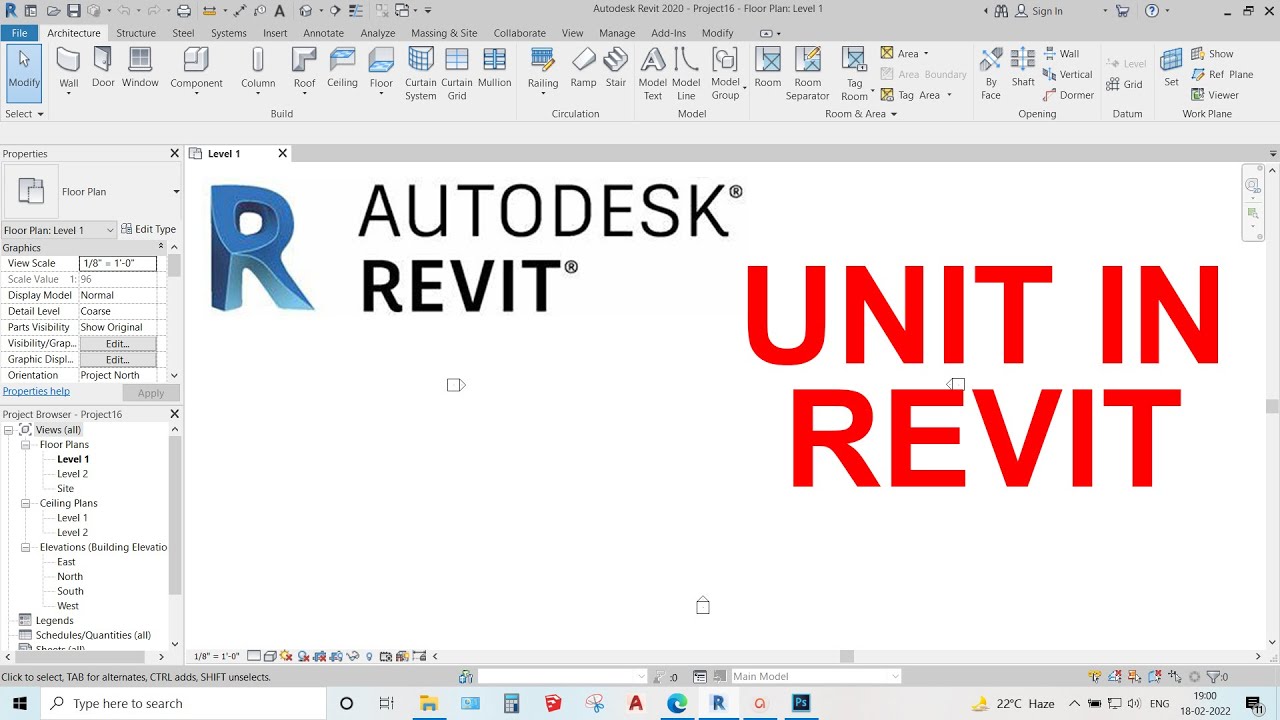Open the File menu
Screen dimensions: 1280x720
coord(19,33)
